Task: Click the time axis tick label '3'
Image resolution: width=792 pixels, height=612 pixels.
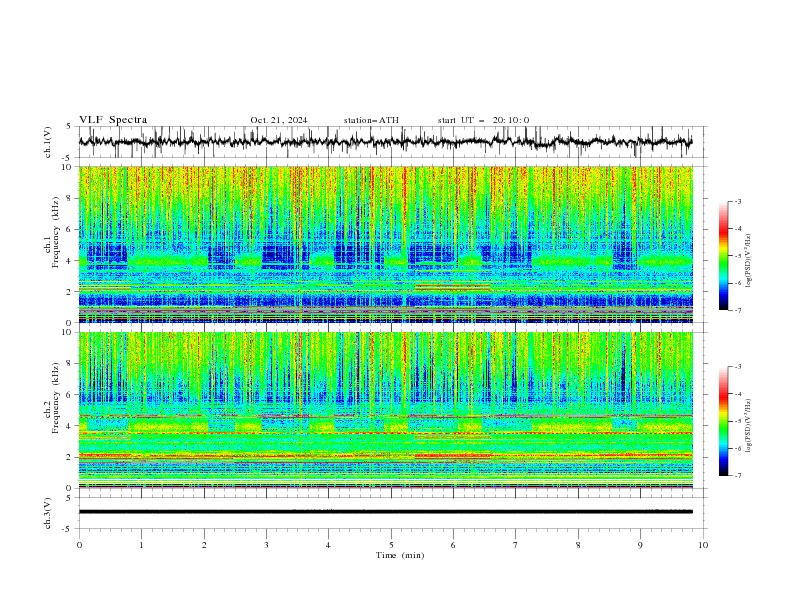Action: click(266, 545)
